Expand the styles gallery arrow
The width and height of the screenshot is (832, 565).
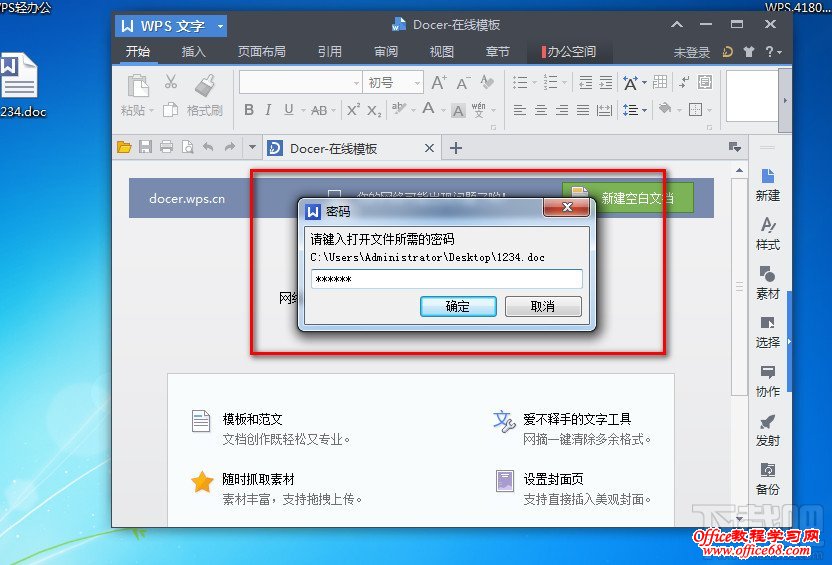pyautogui.click(x=785, y=100)
